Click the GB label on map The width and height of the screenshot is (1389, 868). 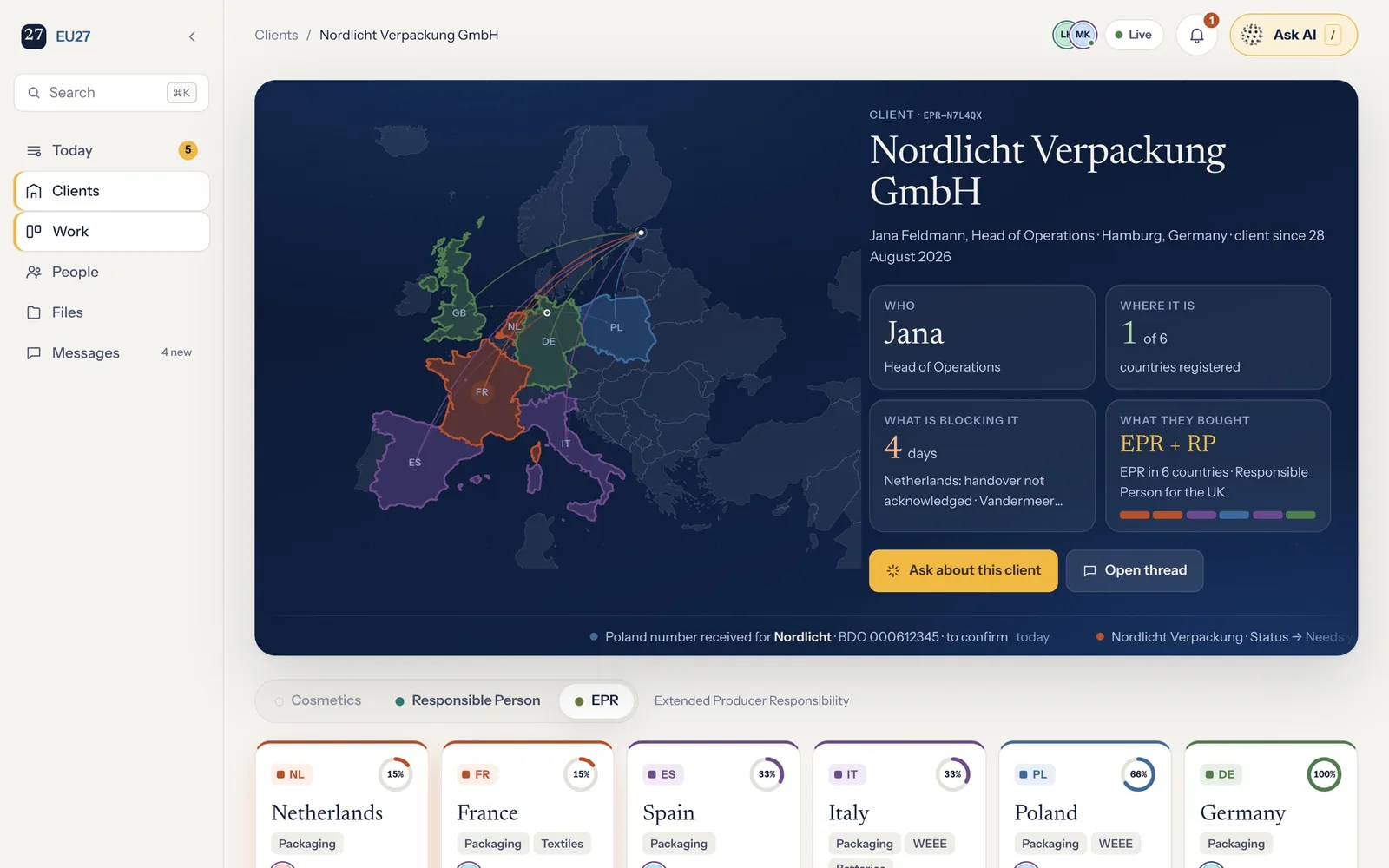click(x=459, y=313)
